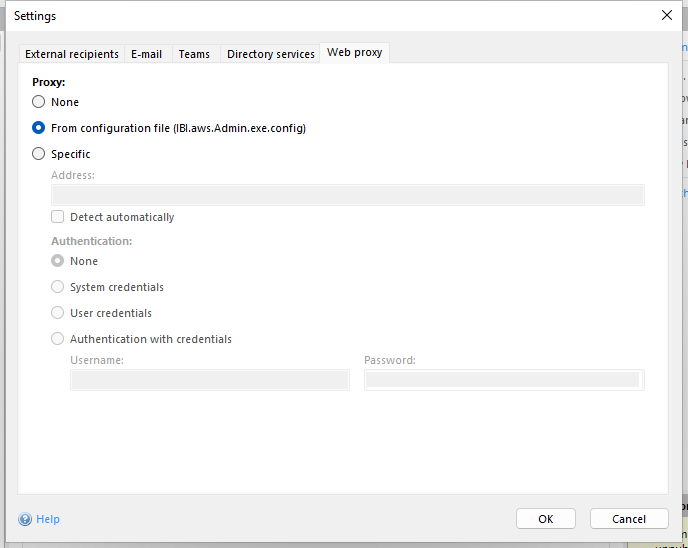Choose System credentials authentication
The image size is (688, 548).
(58, 287)
